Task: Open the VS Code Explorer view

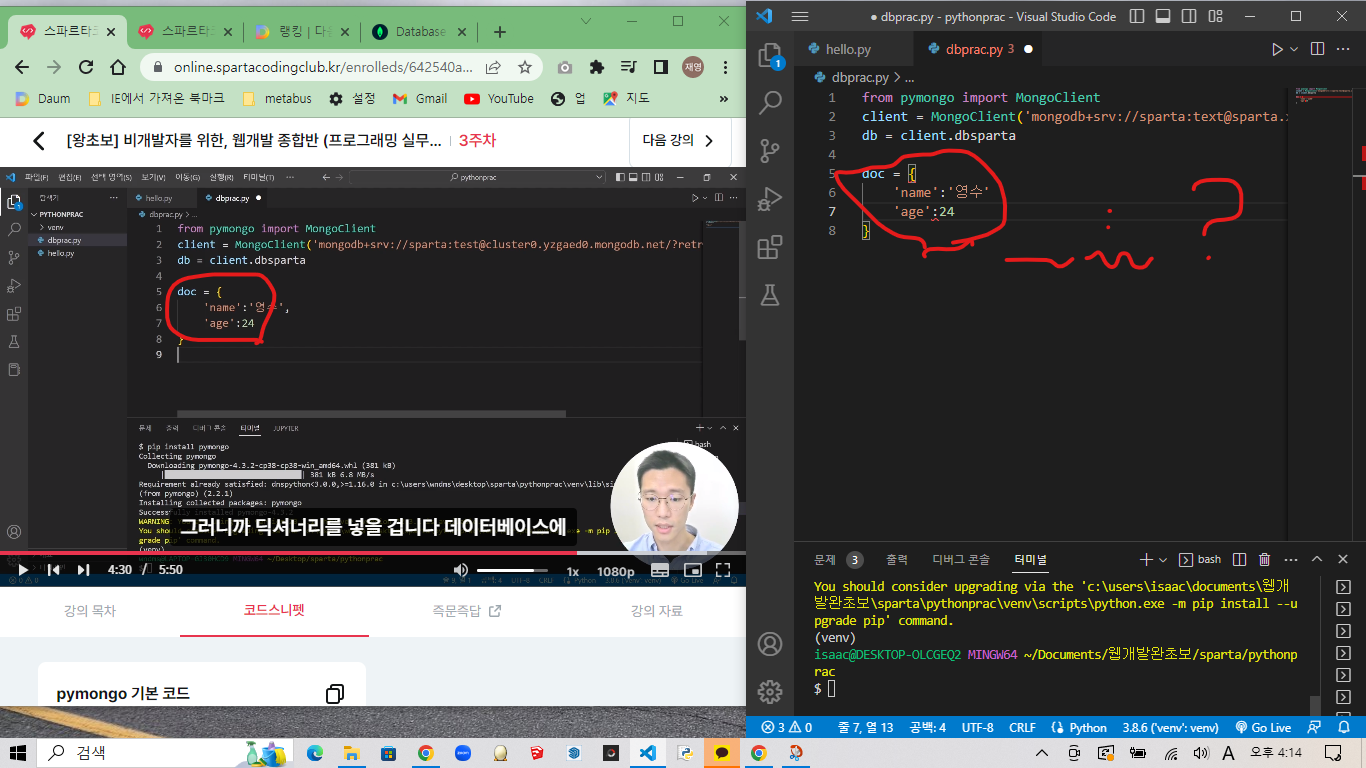Action: [769, 56]
